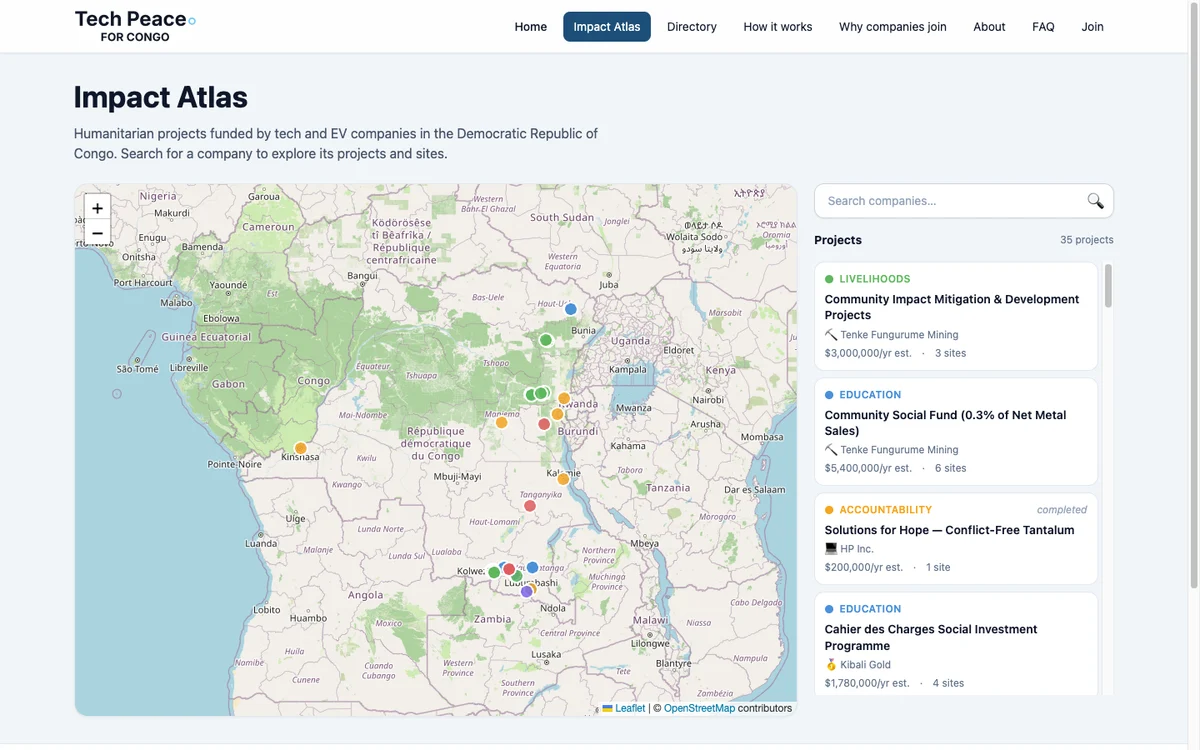Open Cahier des Charges Social Investment Programme
This screenshot has height=750, width=1200.
point(956,645)
